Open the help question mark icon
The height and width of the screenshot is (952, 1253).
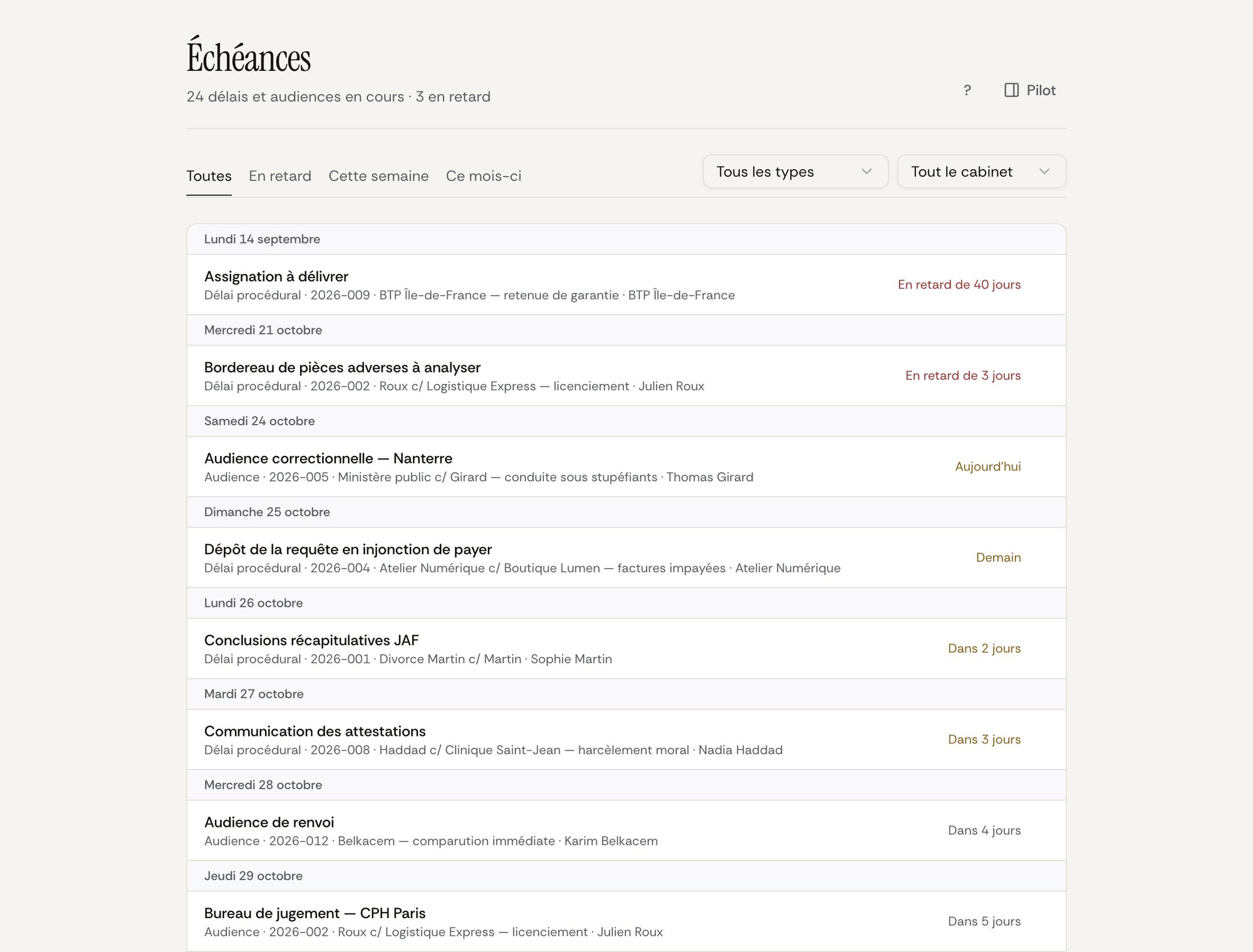(x=967, y=90)
